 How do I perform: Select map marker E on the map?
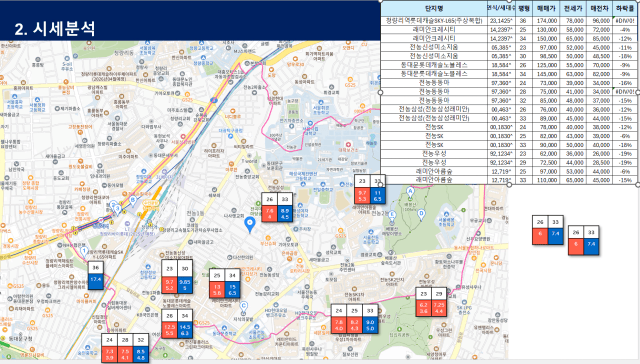[x=392, y=215]
